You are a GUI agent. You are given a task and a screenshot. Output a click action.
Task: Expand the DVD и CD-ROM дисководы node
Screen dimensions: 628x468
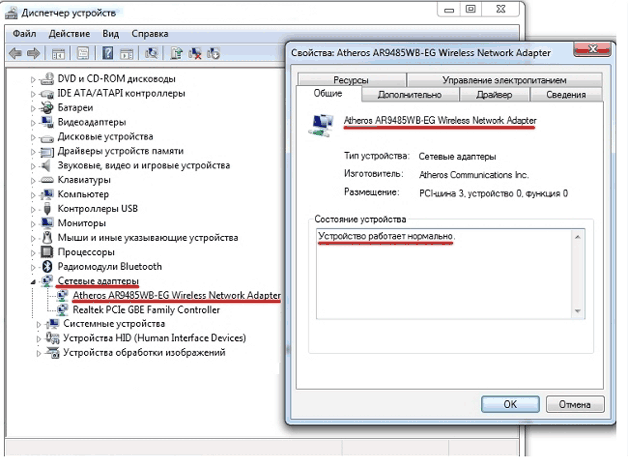tap(33, 80)
